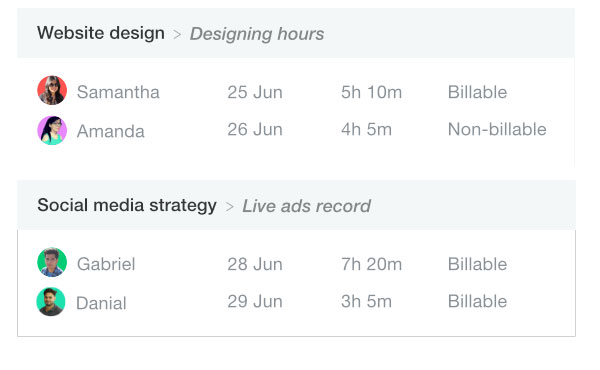The image size is (600, 370).
Task: Open the Social media strategy project
Action: click(127, 205)
